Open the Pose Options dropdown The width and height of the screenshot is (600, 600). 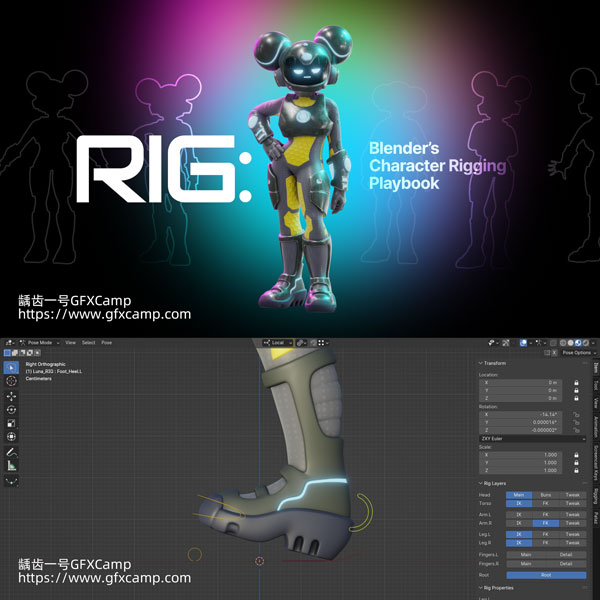(x=579, y=353)
